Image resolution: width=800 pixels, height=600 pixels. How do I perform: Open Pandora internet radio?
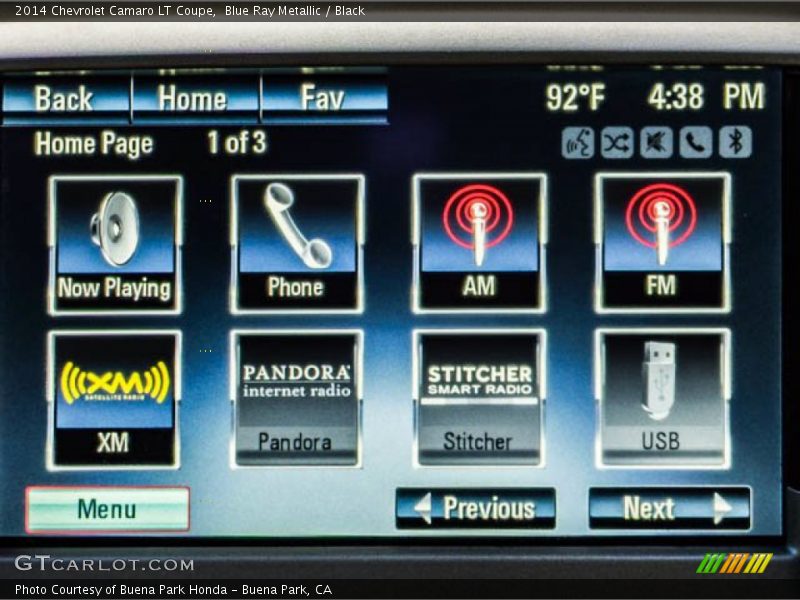[297, 400]
